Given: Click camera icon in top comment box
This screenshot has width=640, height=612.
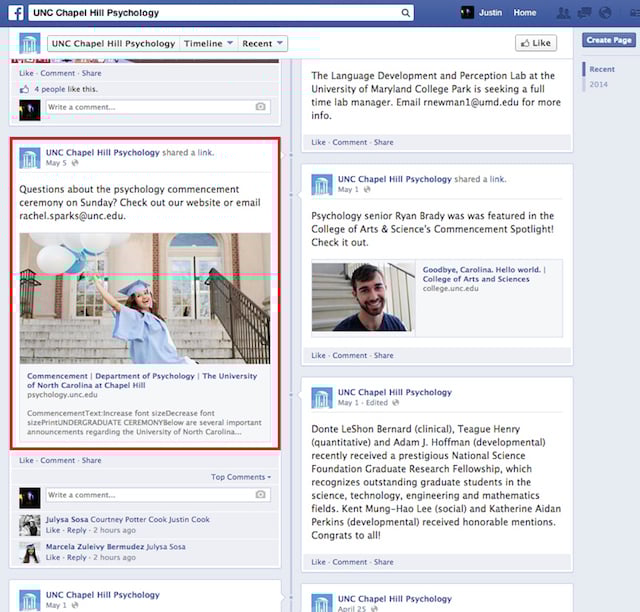Looking at the screenshot, I should pos(260,107).
